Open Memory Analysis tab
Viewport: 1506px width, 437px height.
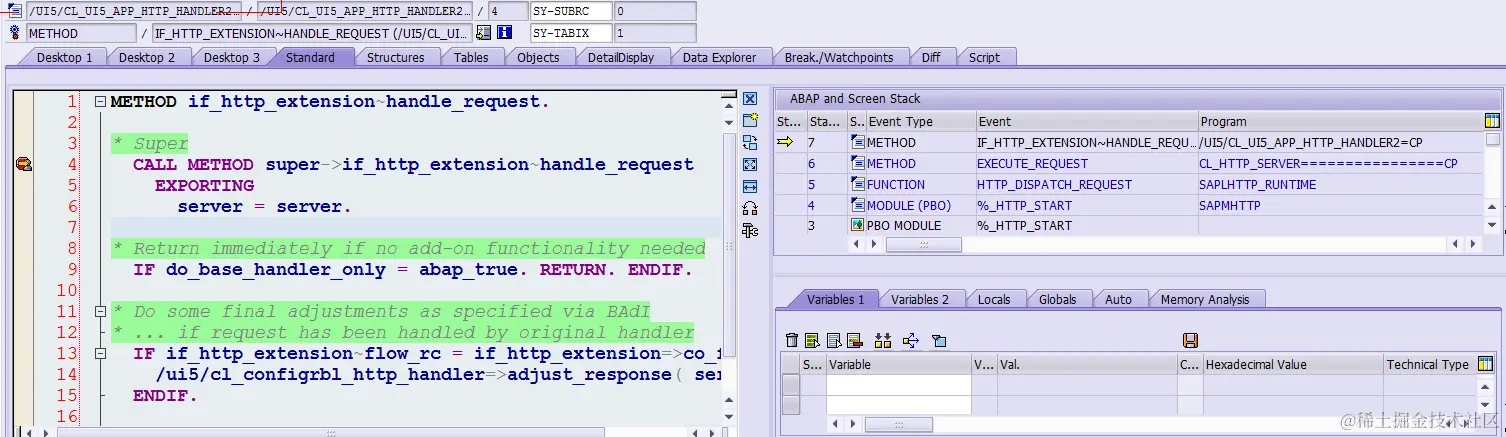coord(1204,299)
